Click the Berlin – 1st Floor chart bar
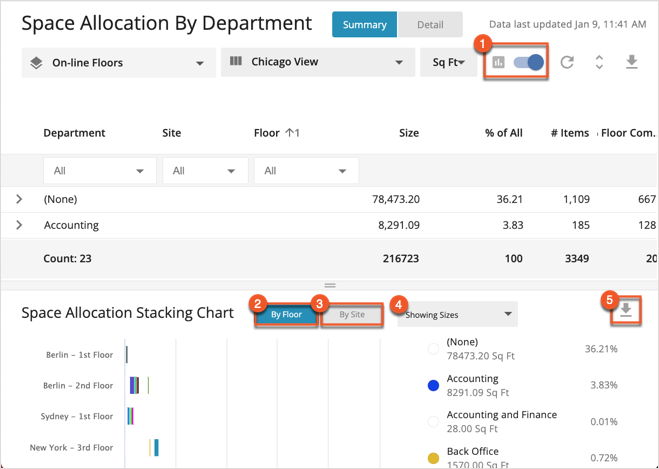The image size is (659, 469). (x=127, y=355)
